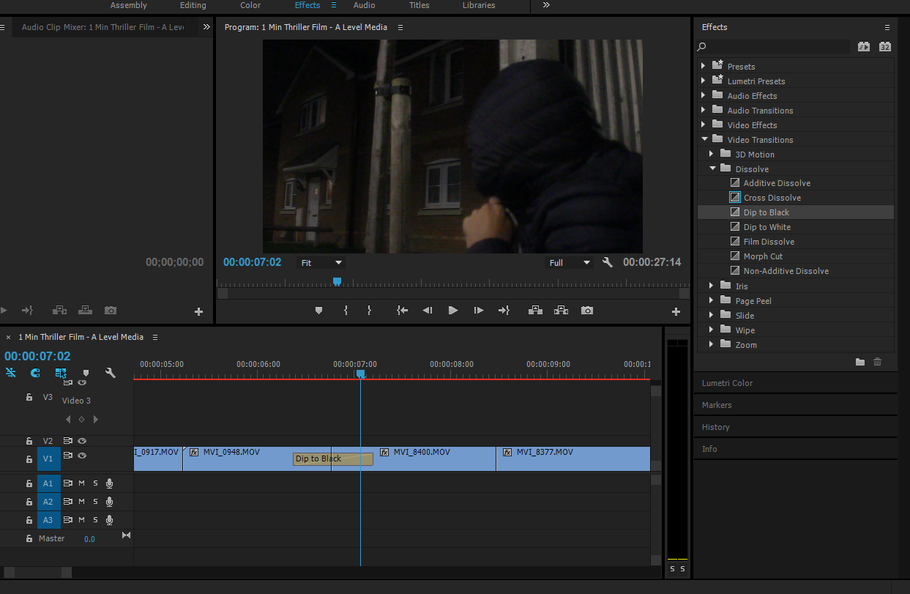The height and width of the screenshot is (594, 910).
Task: Switch to the Editing workspace
Action: [192, 5]
